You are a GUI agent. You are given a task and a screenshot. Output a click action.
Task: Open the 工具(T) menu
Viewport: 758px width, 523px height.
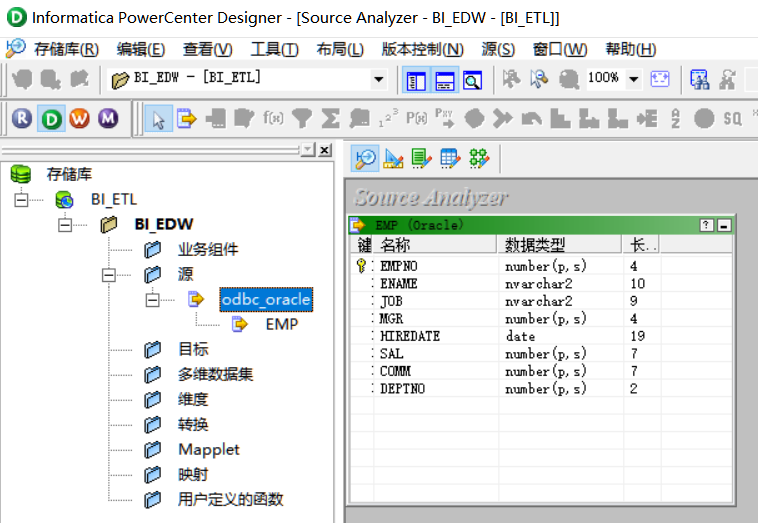[275, 49]
